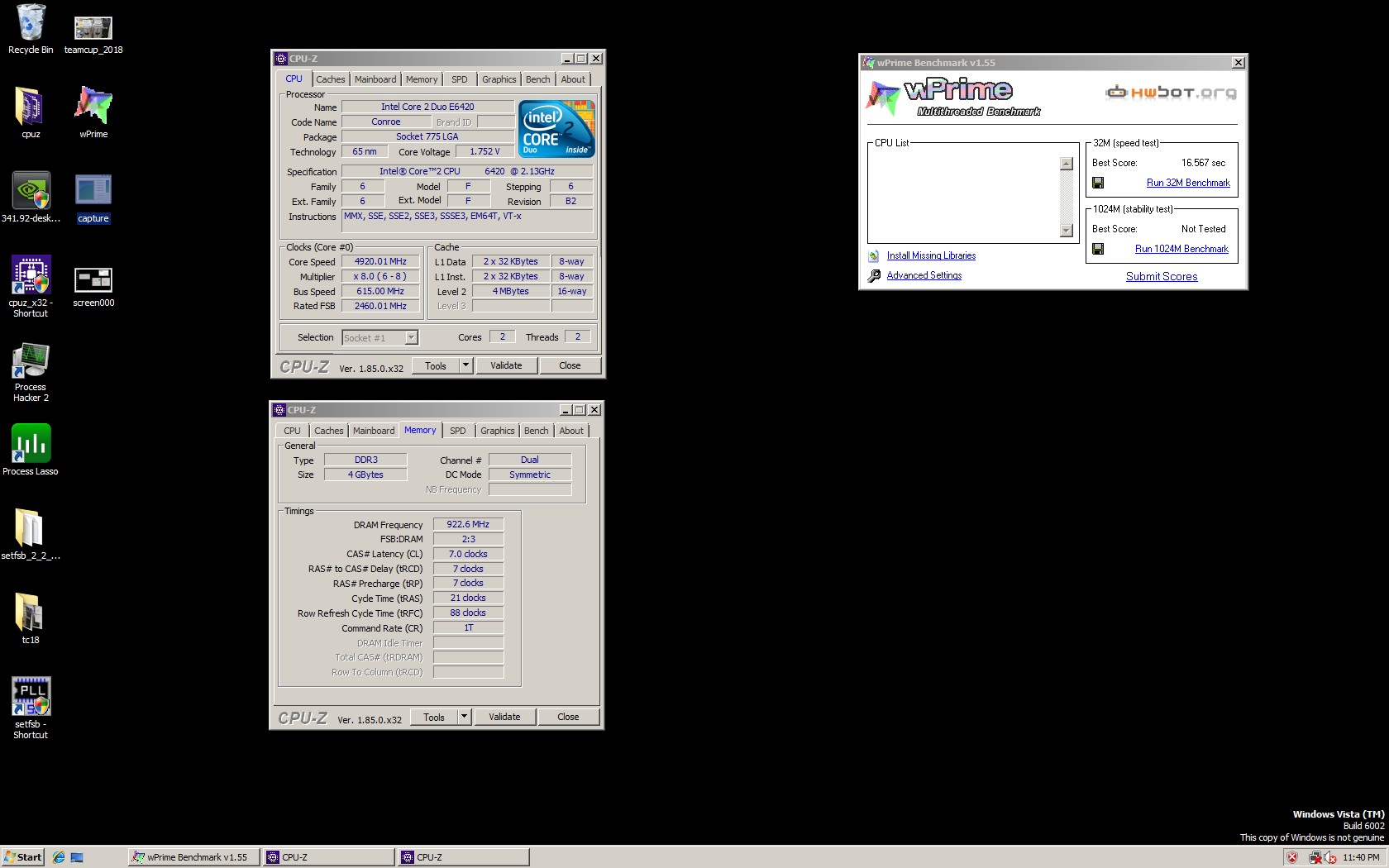Image resolution: width=1389 pixels, height=868 pixels.
Task: Run 1024M Benchmark link
Action: click(x=1181, y=249)
